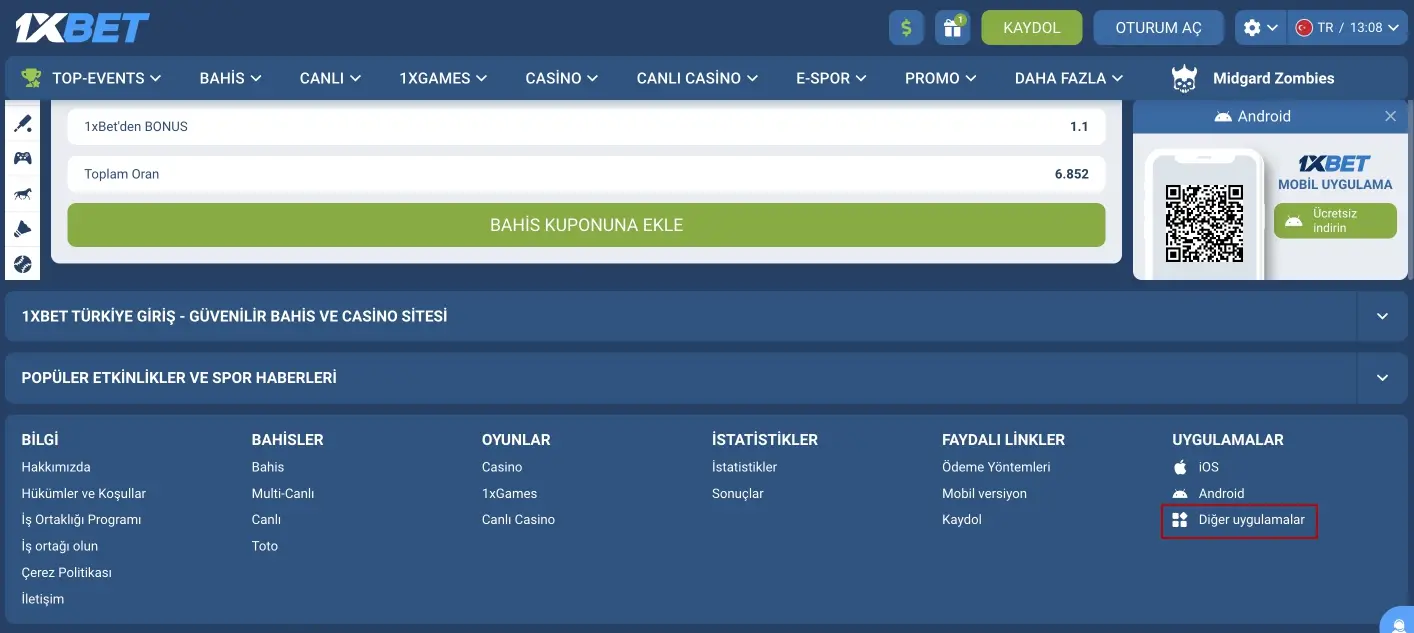Open the Midgard Zombies game link

(x=1252, y=78)
